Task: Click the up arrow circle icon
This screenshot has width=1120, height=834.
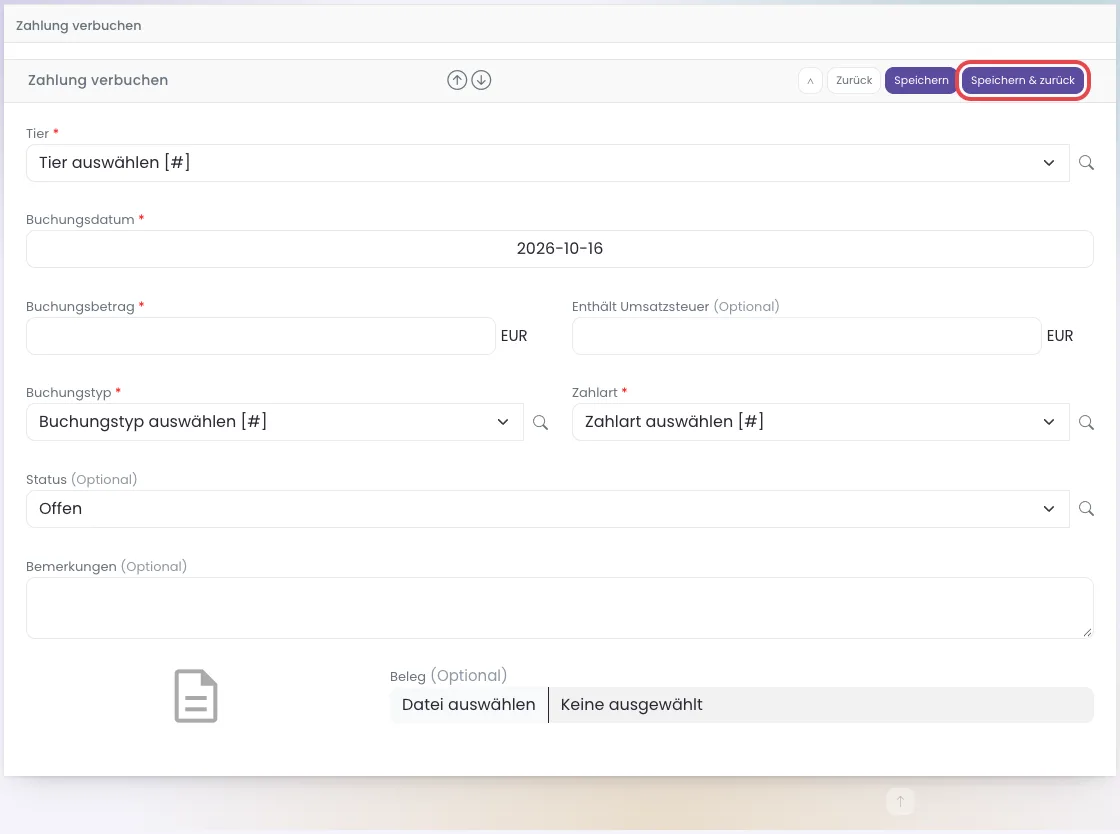Action: pyautogui.click(x=457, y=80)
